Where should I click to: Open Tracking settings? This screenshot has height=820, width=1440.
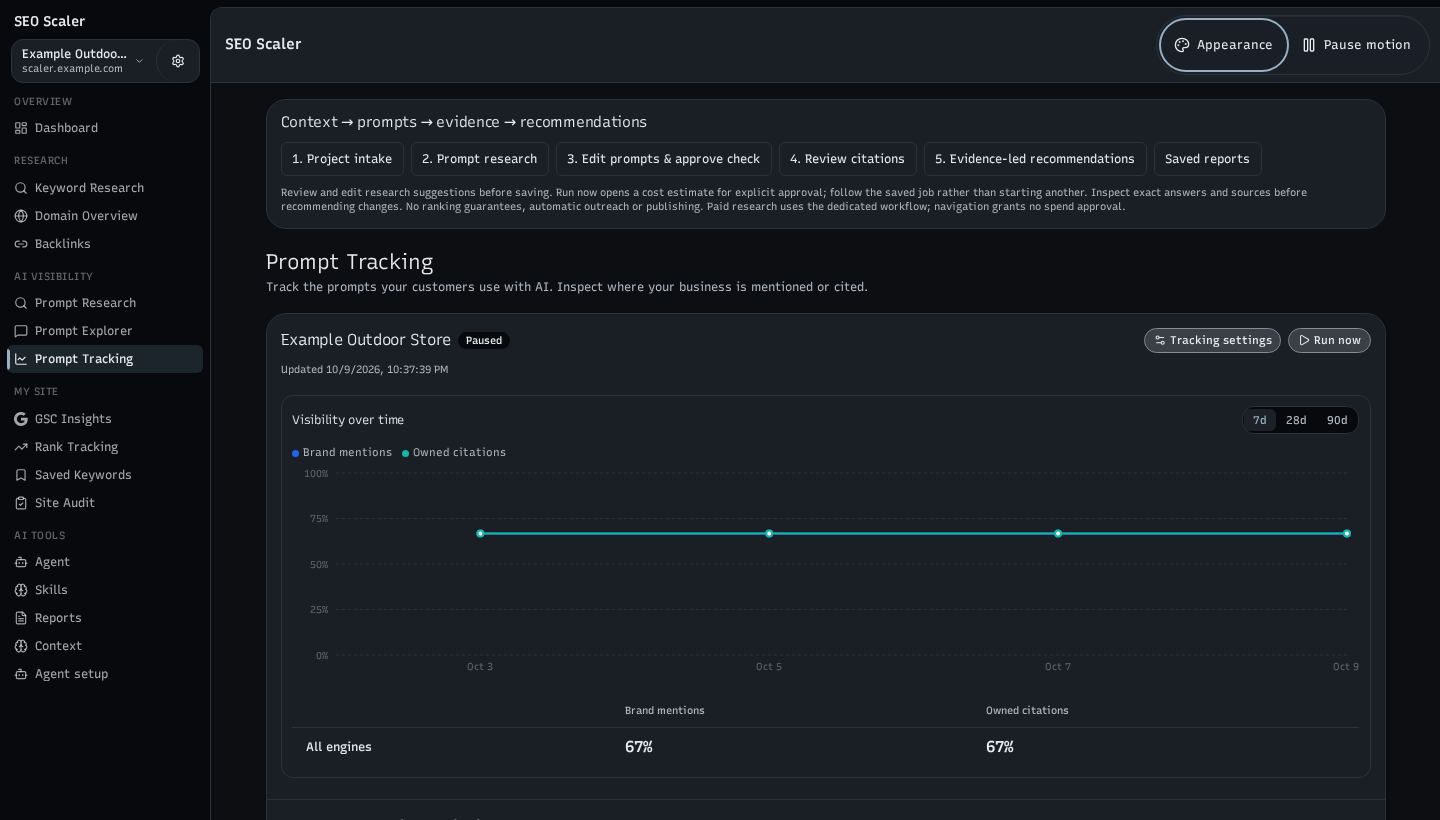pyautogui.click(x=1212, y=341)
